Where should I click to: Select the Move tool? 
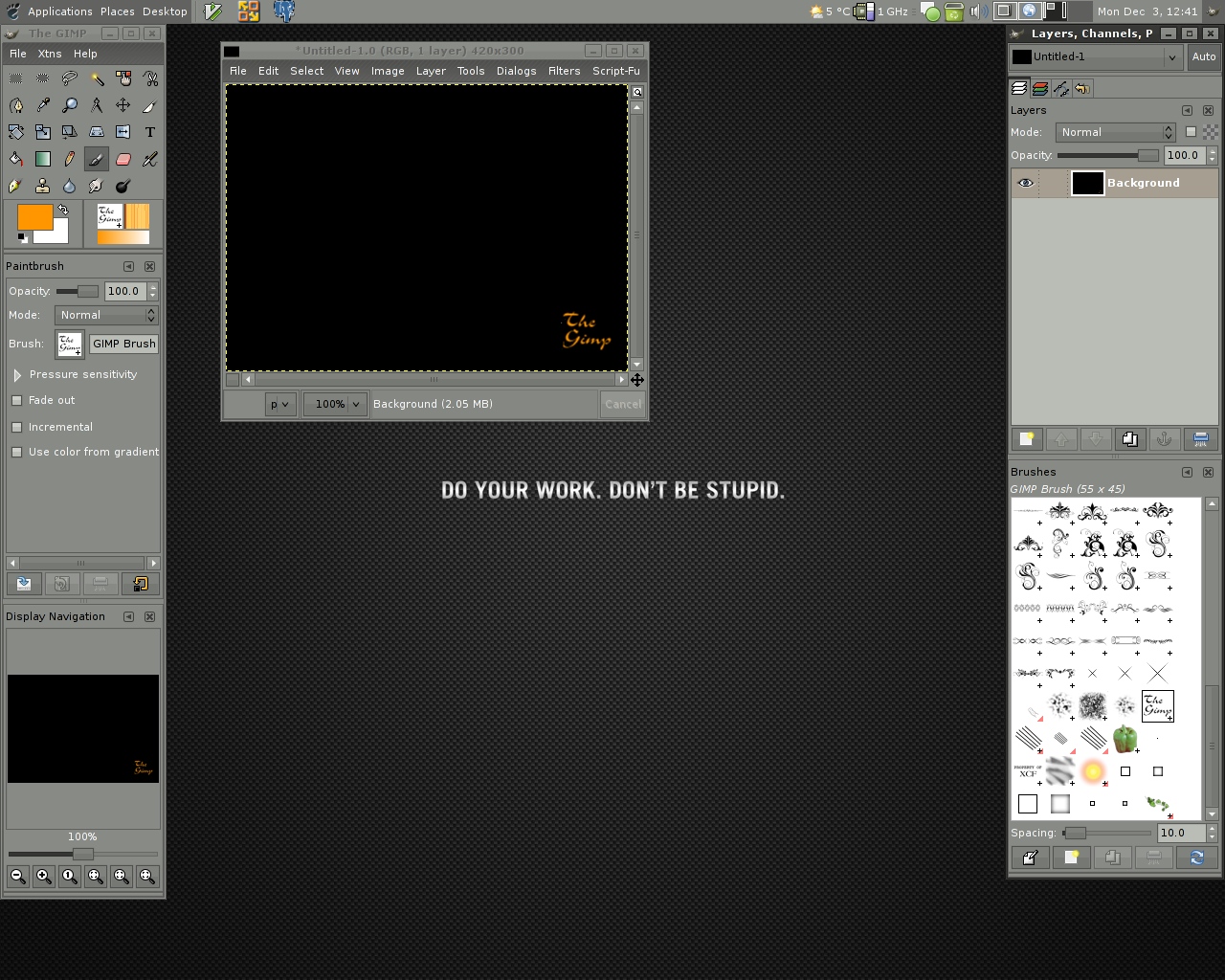pyautogui.click(x=123, y=105)
